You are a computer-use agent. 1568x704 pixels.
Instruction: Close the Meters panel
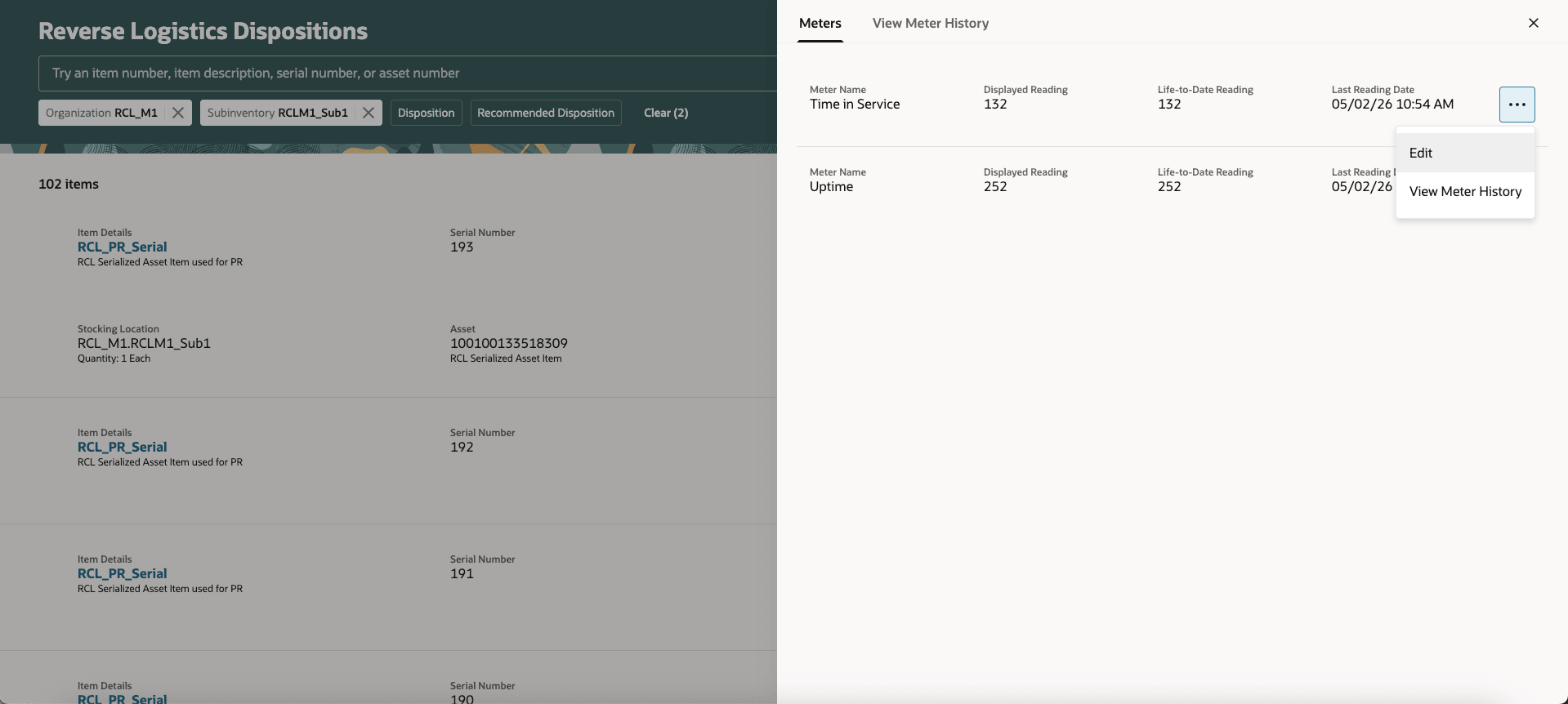[x=1534, y=23]
